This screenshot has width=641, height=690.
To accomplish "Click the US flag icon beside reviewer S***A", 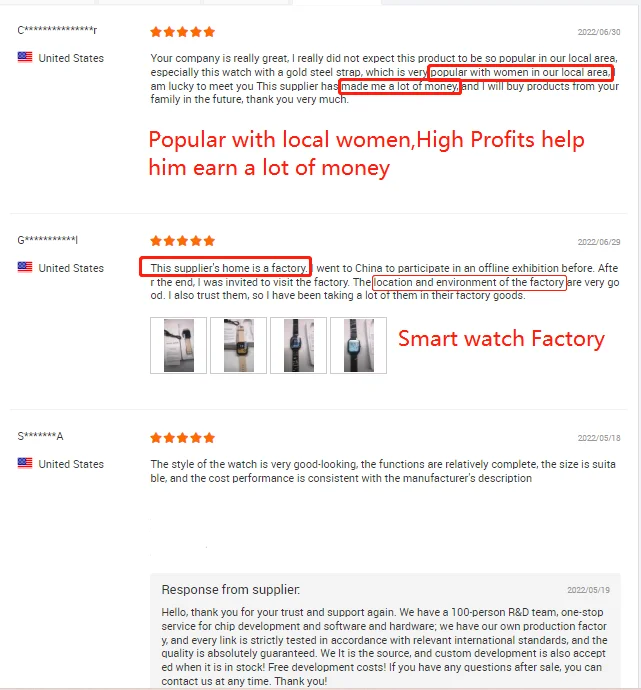I will (x=25, y=463).
